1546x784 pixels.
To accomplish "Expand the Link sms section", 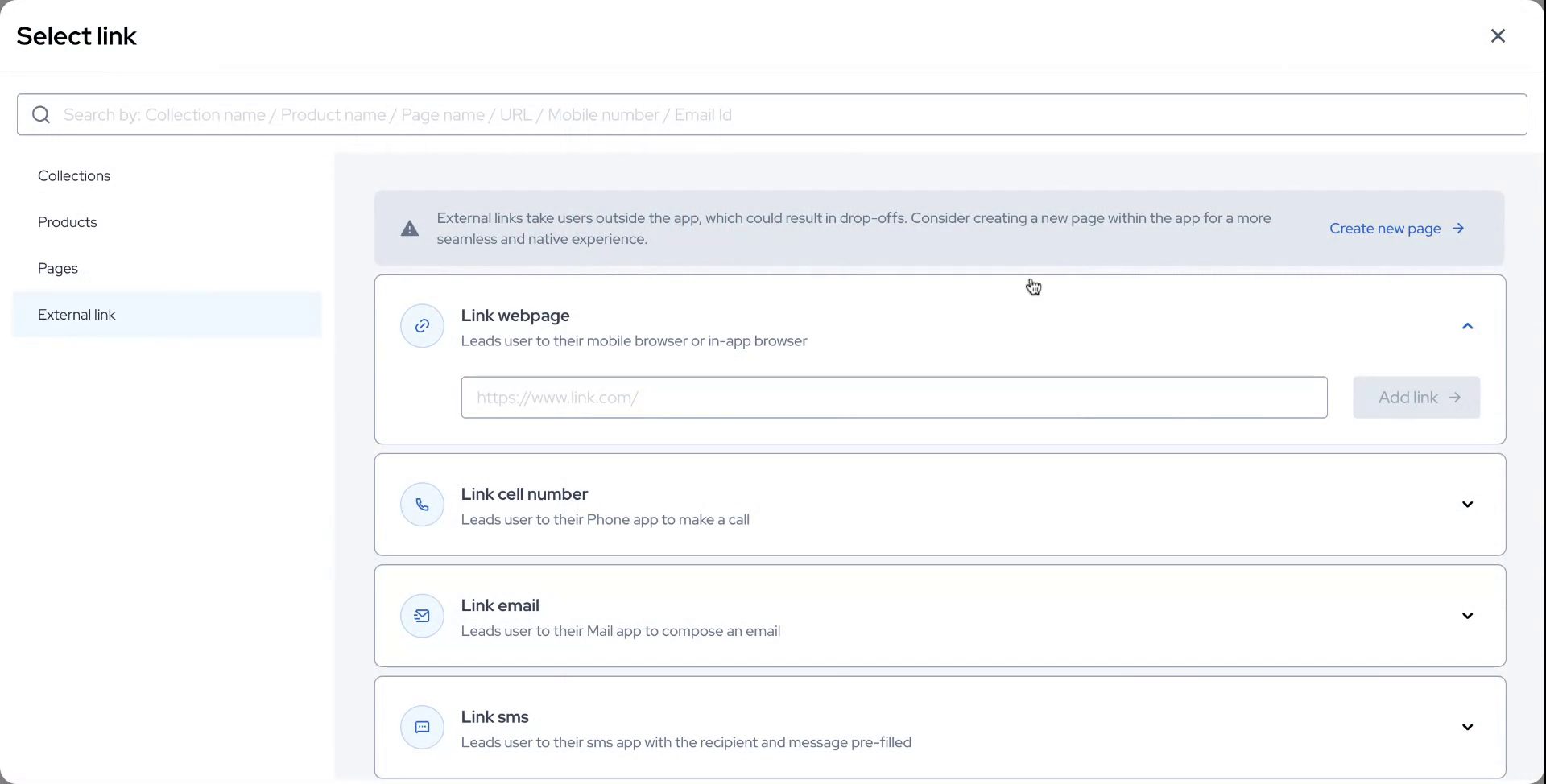I will 1467,727.
